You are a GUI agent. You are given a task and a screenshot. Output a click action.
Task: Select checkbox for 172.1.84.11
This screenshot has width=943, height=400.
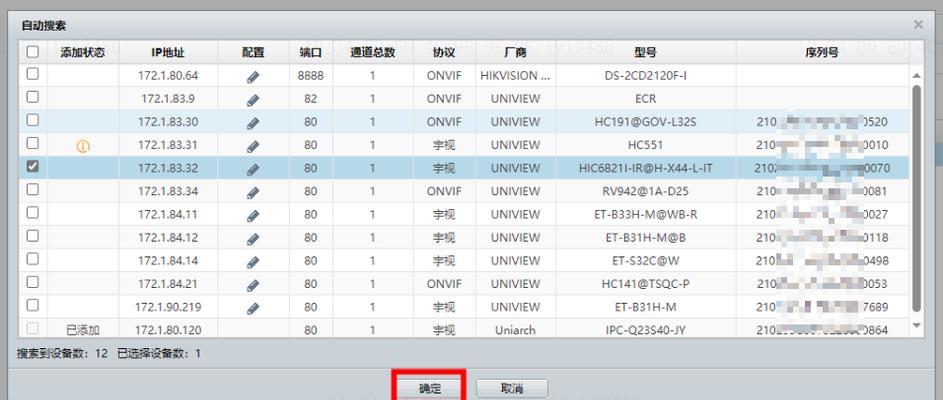pyautogui.click(x=32, y=212)
